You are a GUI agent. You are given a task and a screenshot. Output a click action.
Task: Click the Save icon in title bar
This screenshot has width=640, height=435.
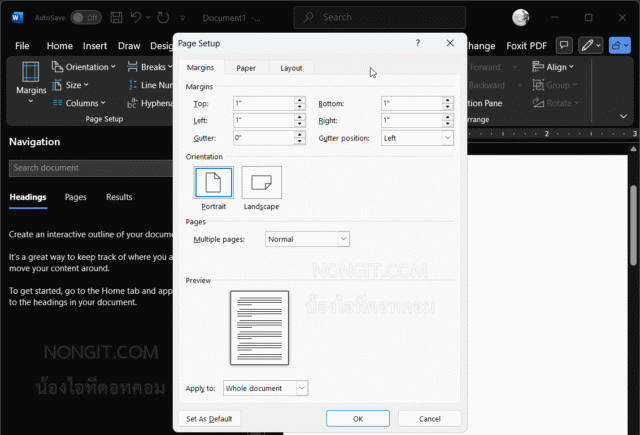click(116, 17)
